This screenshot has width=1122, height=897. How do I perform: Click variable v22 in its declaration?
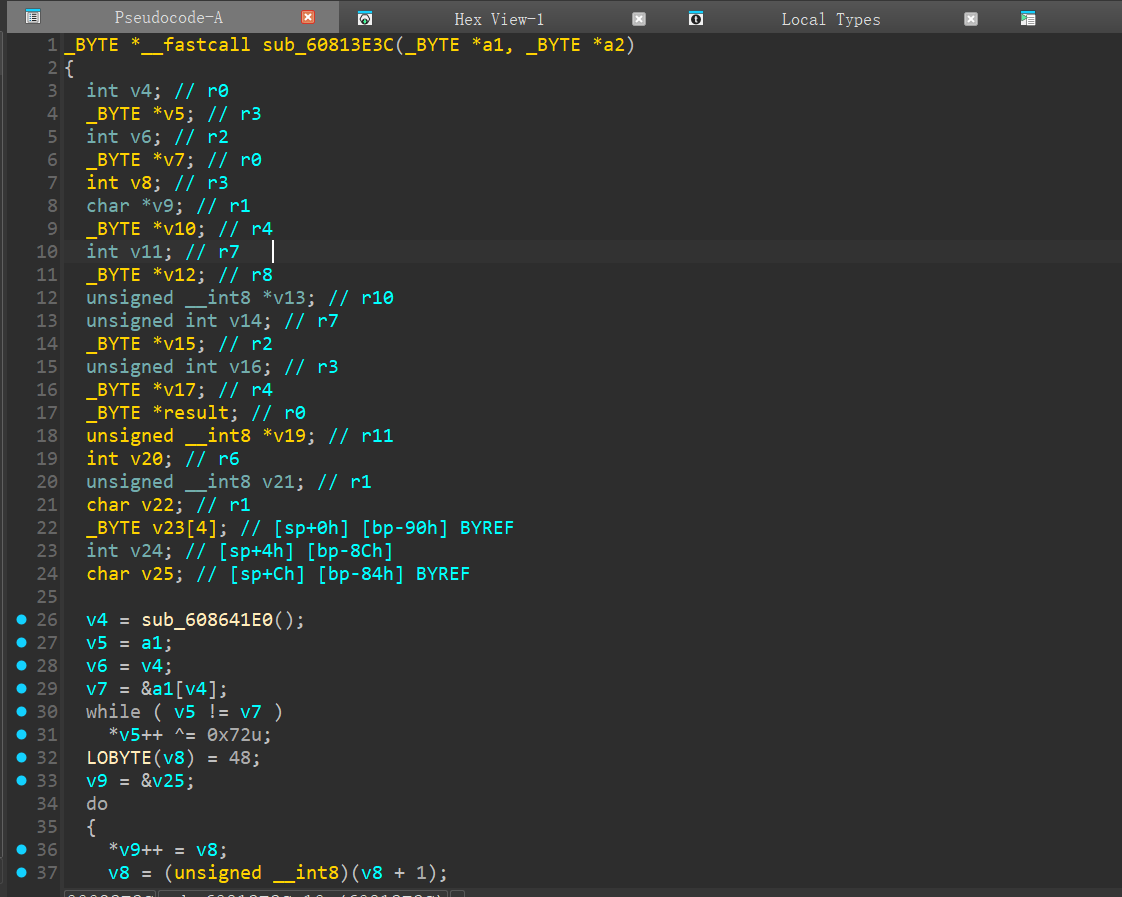coord(157,505)
